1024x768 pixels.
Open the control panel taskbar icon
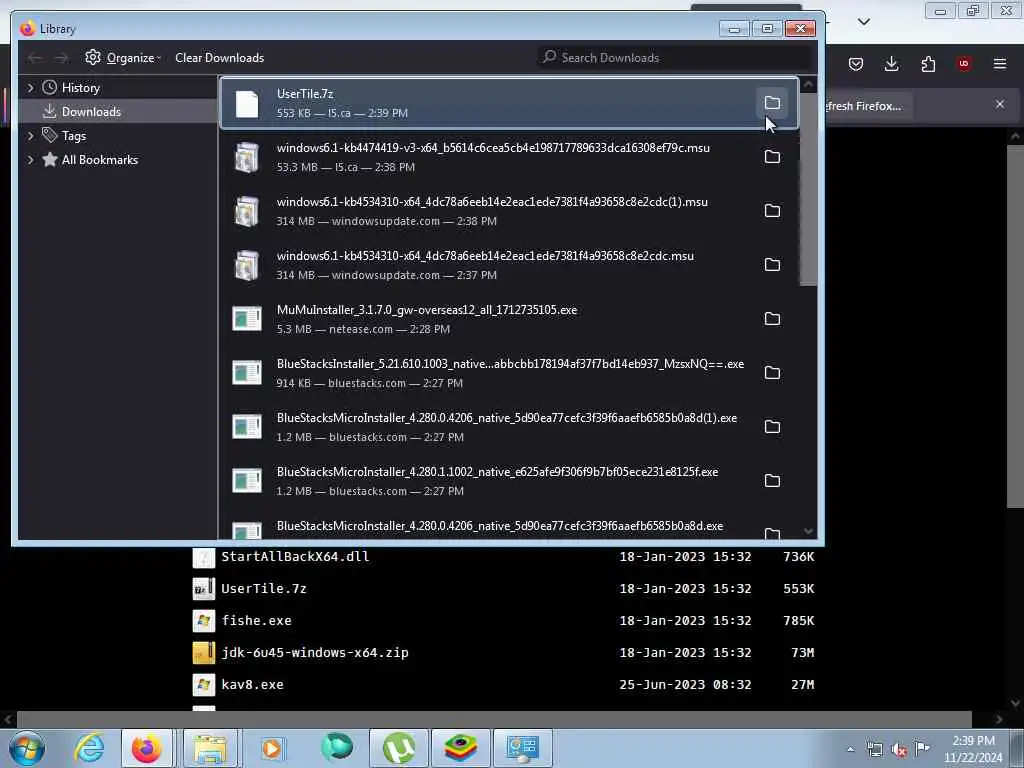coord(522,748)
